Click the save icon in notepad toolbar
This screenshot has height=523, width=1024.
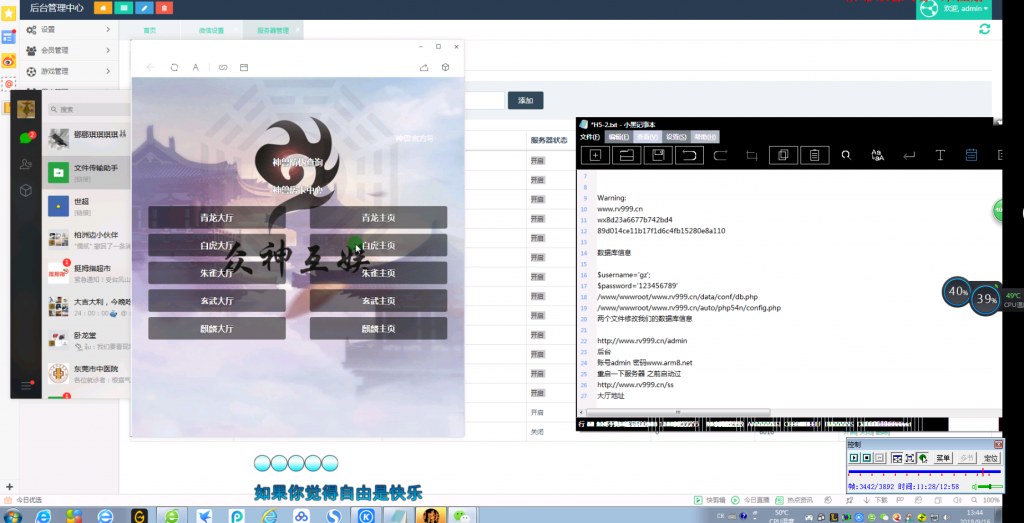click(657, 155)
